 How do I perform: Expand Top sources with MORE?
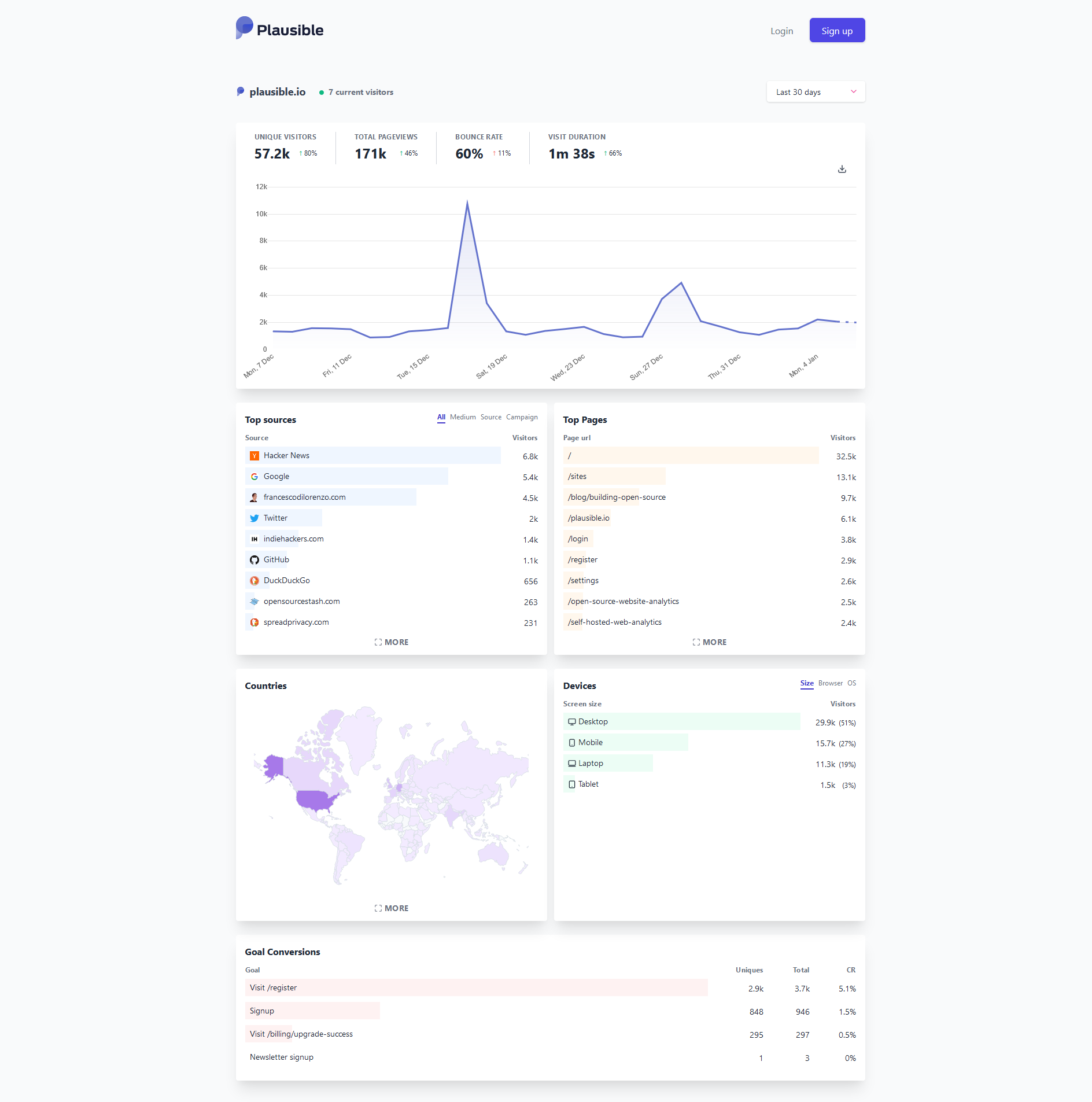pos(392,642)
